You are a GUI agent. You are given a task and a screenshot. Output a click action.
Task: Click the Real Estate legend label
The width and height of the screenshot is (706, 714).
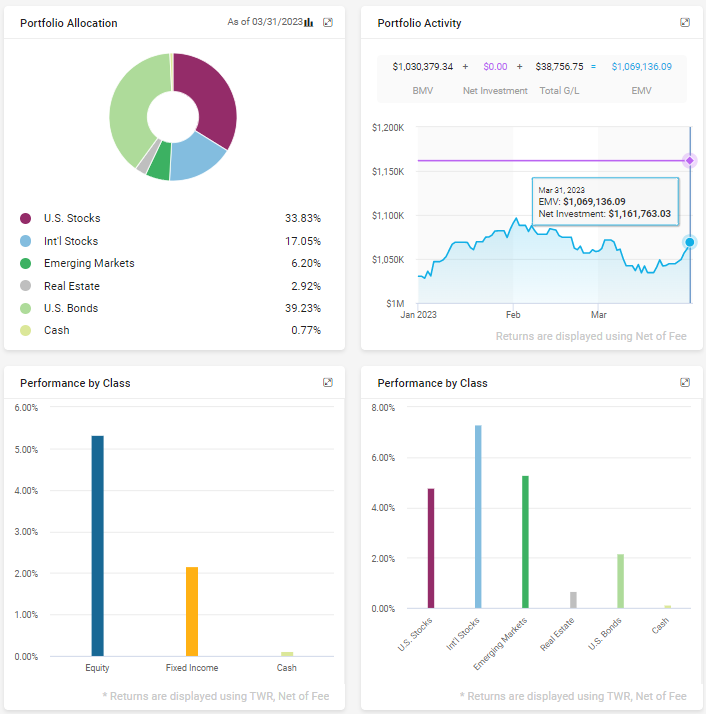tap(72, 286)
